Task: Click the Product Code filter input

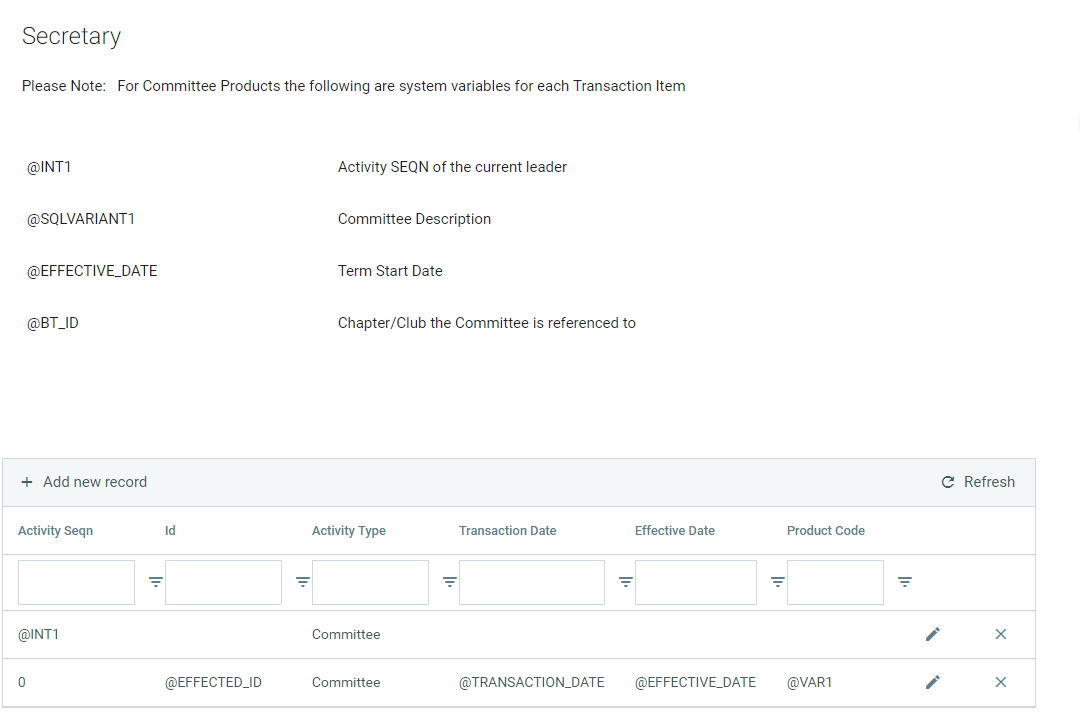Action: click(835, 582)
